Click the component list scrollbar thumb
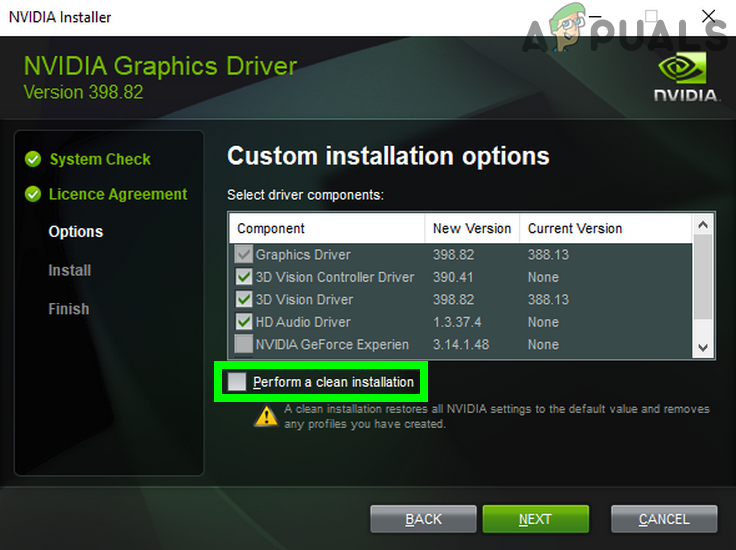This screenshot has width=736, height=550. [703, 277]
